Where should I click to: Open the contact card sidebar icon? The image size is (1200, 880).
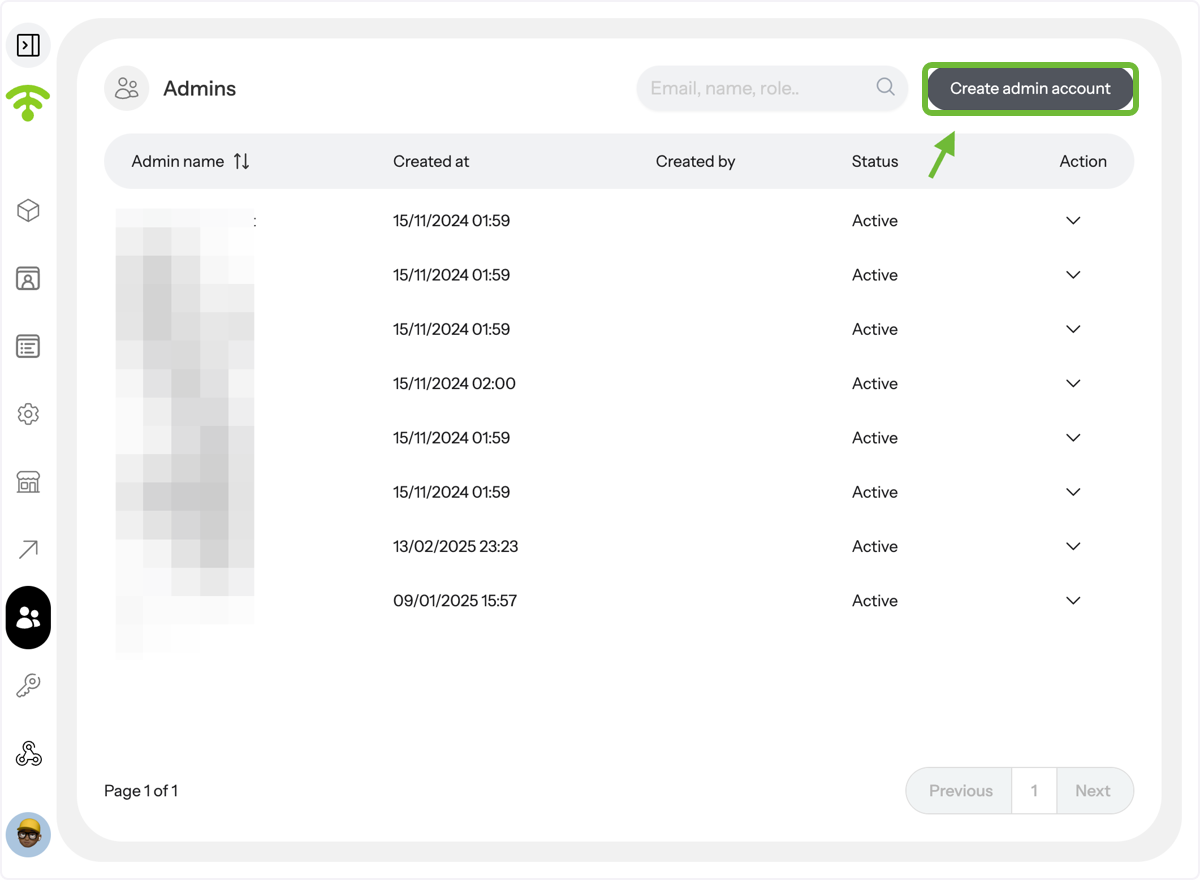28,278
